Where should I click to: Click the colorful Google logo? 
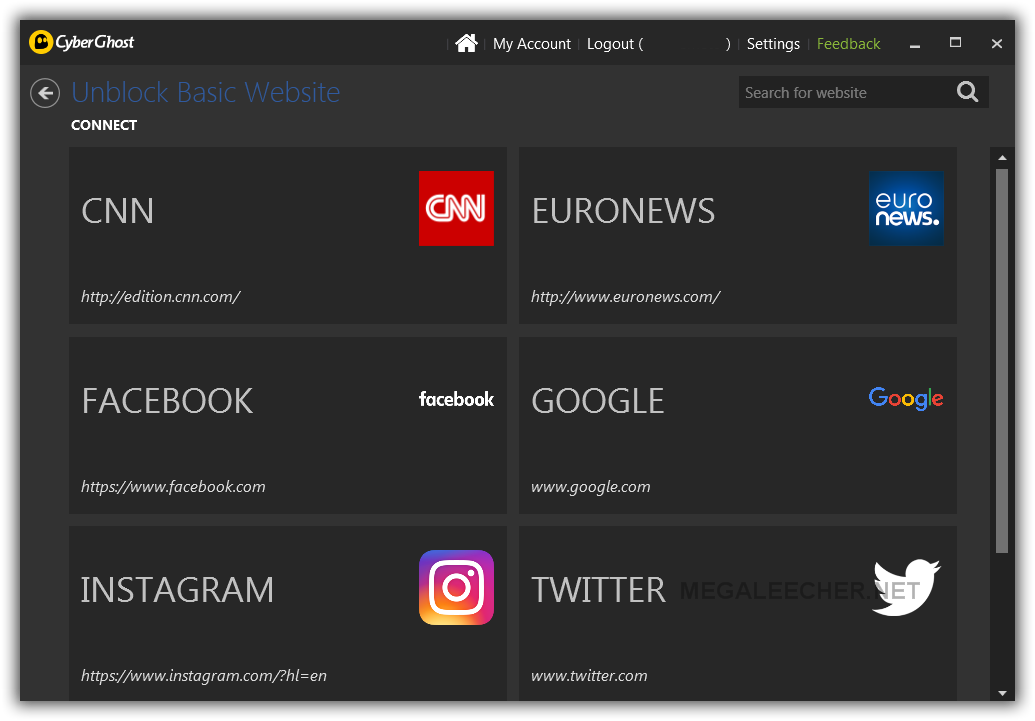(906, 398)
